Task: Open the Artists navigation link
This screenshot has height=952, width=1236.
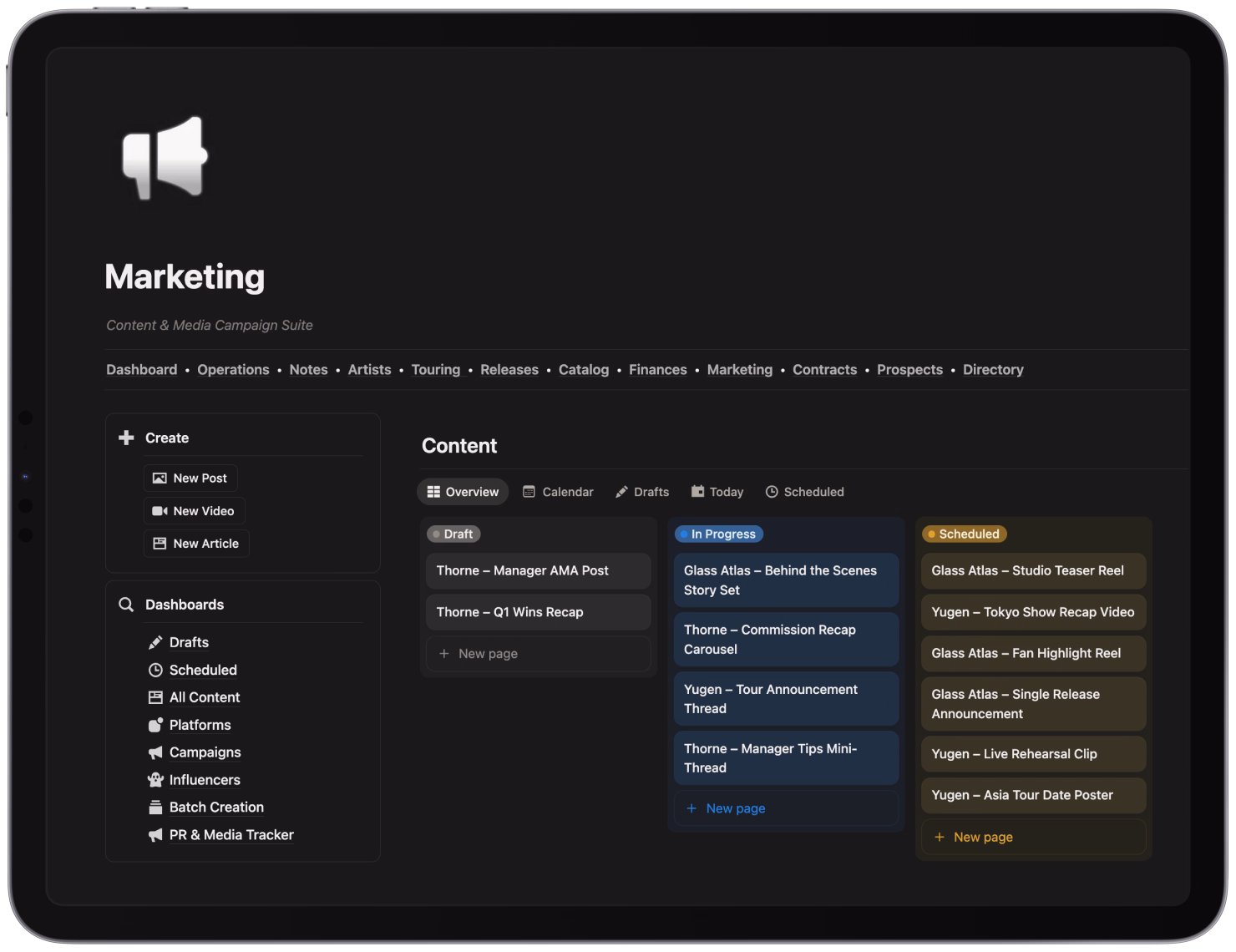Action: tap(369, 370)
